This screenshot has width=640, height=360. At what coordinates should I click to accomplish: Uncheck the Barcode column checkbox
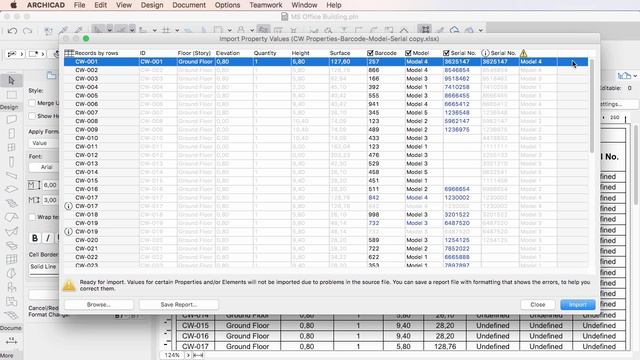click(x=370, y=53)
